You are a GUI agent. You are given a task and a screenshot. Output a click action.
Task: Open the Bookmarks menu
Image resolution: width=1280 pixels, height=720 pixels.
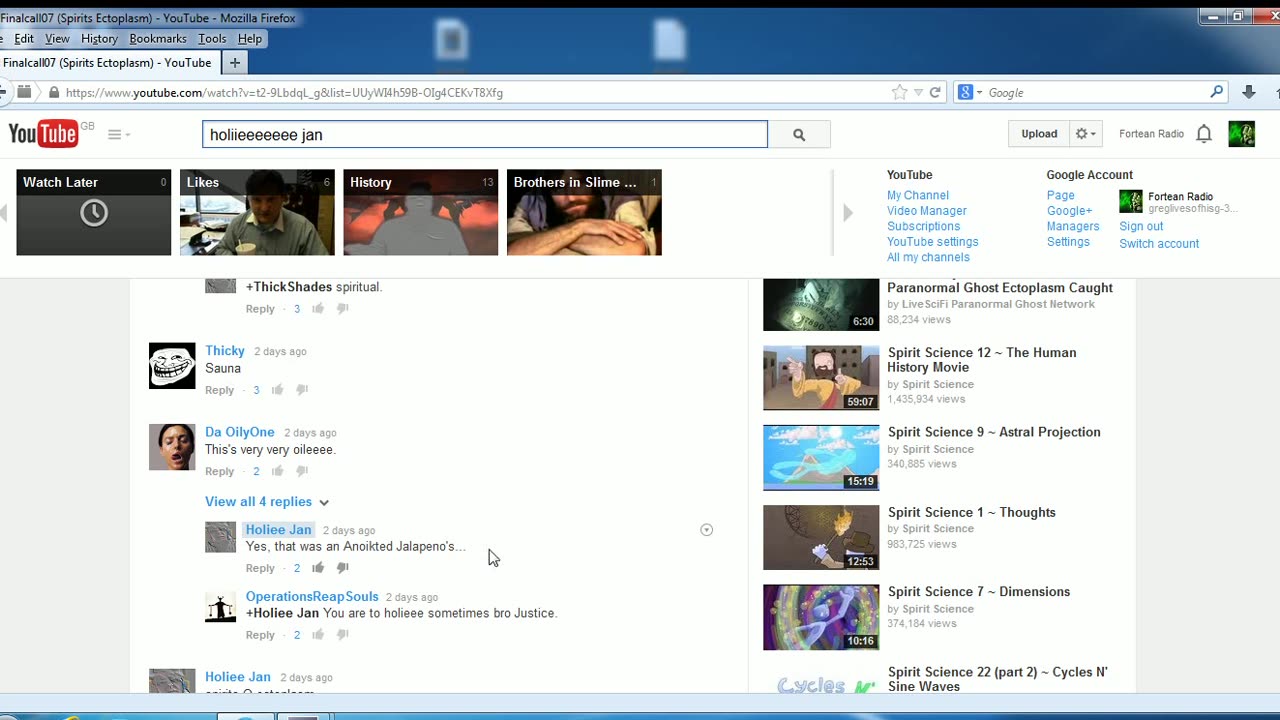158,39
